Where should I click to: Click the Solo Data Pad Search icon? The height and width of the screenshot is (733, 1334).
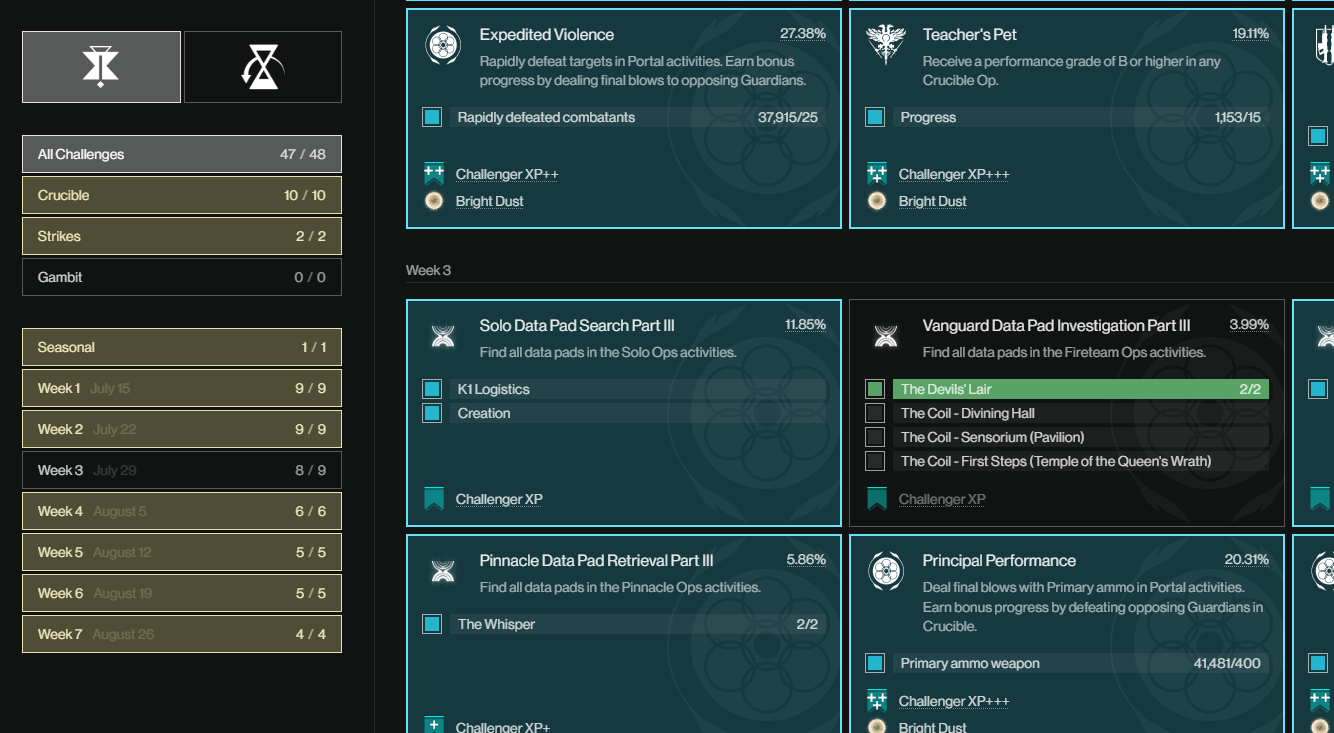pos(442,336)
